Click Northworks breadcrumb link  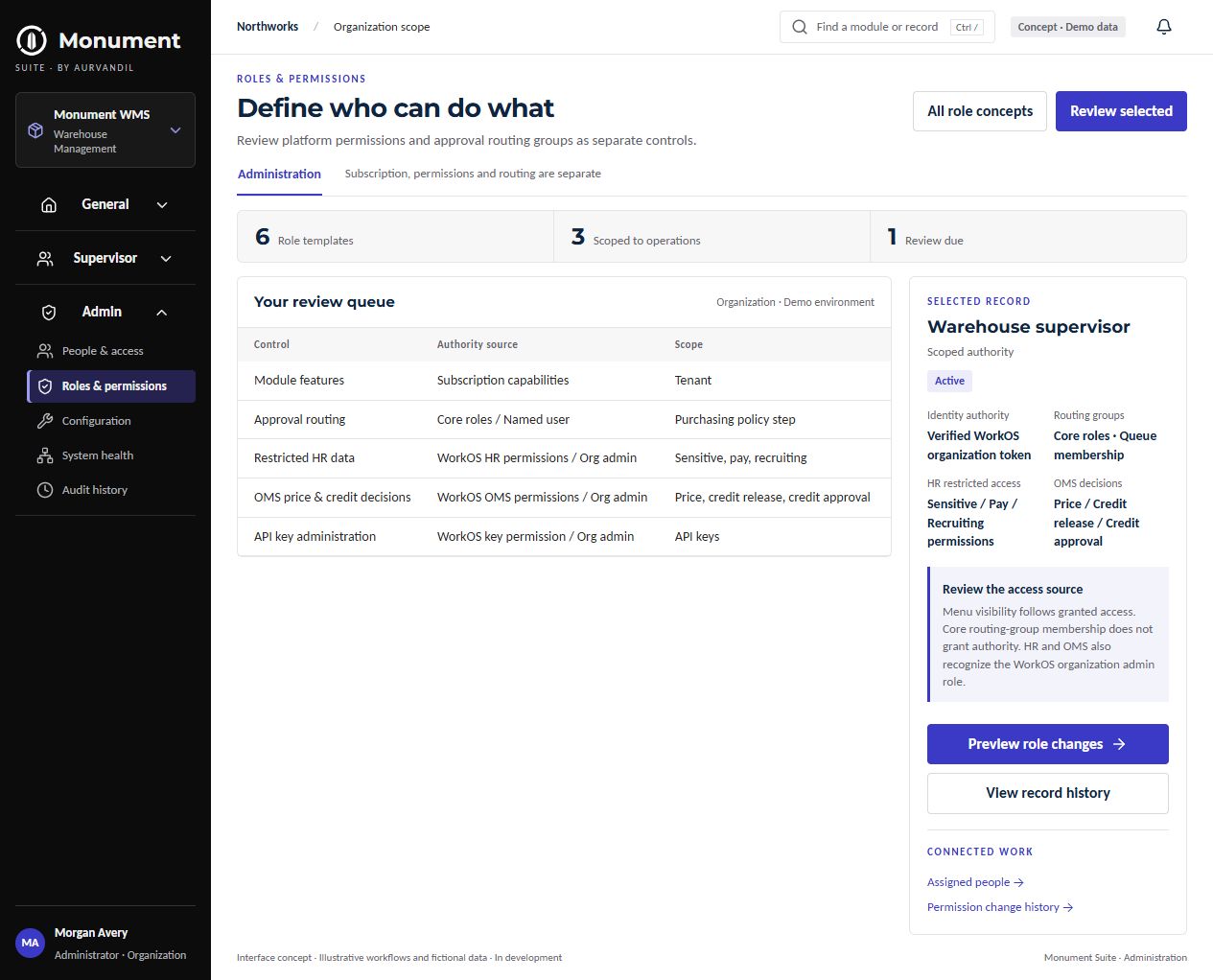[268, 27]
